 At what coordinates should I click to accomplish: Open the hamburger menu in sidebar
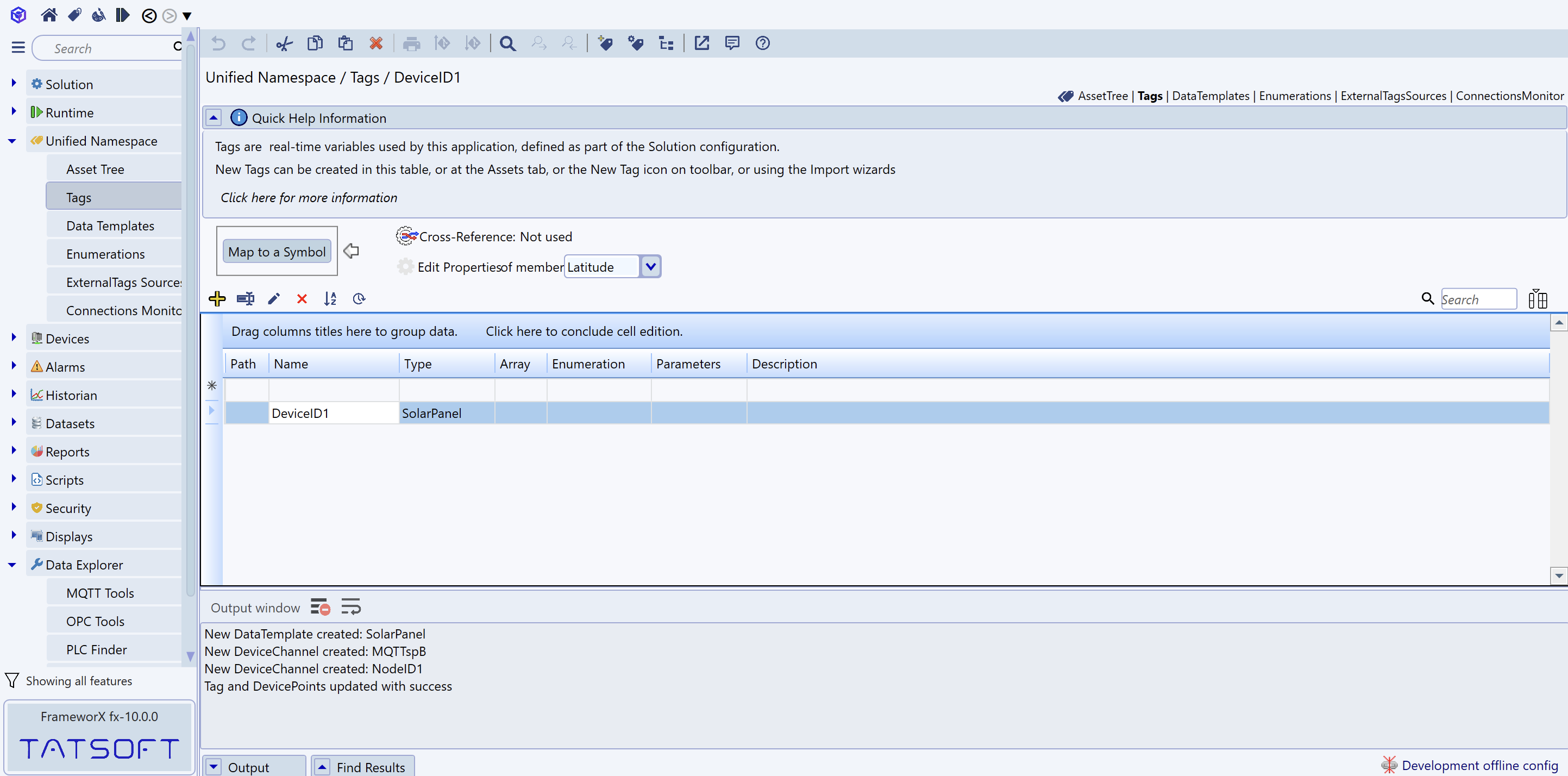18,47
